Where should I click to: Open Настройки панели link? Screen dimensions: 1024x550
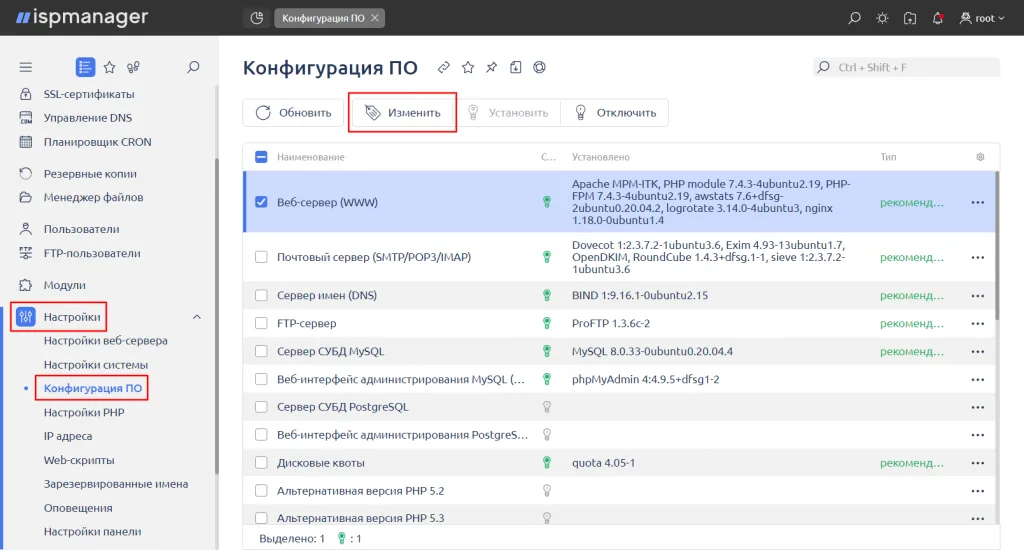point(92,532)
